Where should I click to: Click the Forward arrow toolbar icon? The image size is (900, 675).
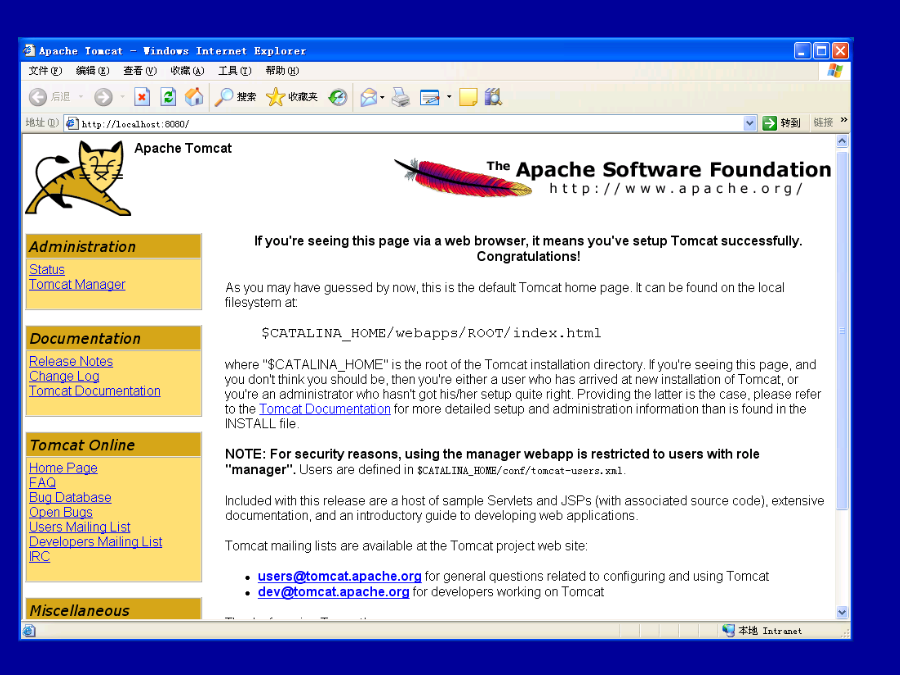(x=103, y=97)
